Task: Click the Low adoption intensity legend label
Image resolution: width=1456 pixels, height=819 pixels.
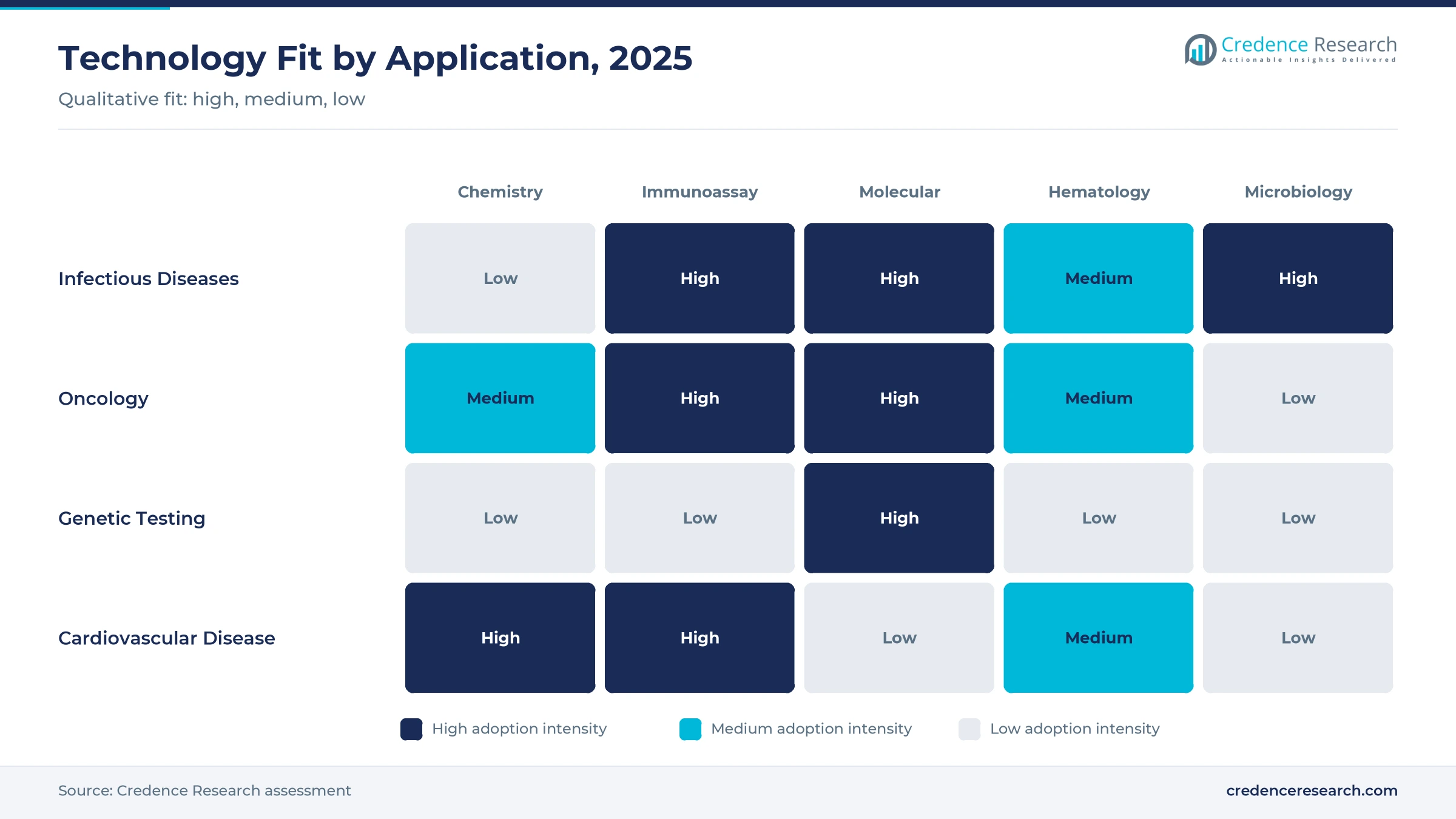Action: tap(1075, 729)
